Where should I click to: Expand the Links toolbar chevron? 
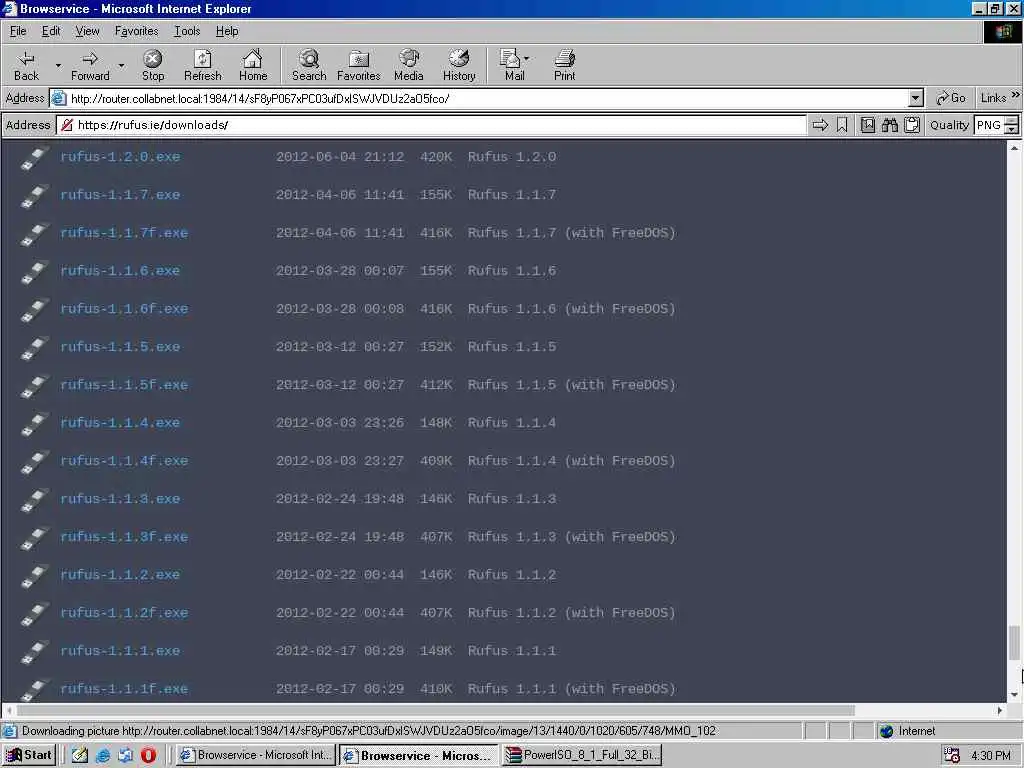(1016, 95)
